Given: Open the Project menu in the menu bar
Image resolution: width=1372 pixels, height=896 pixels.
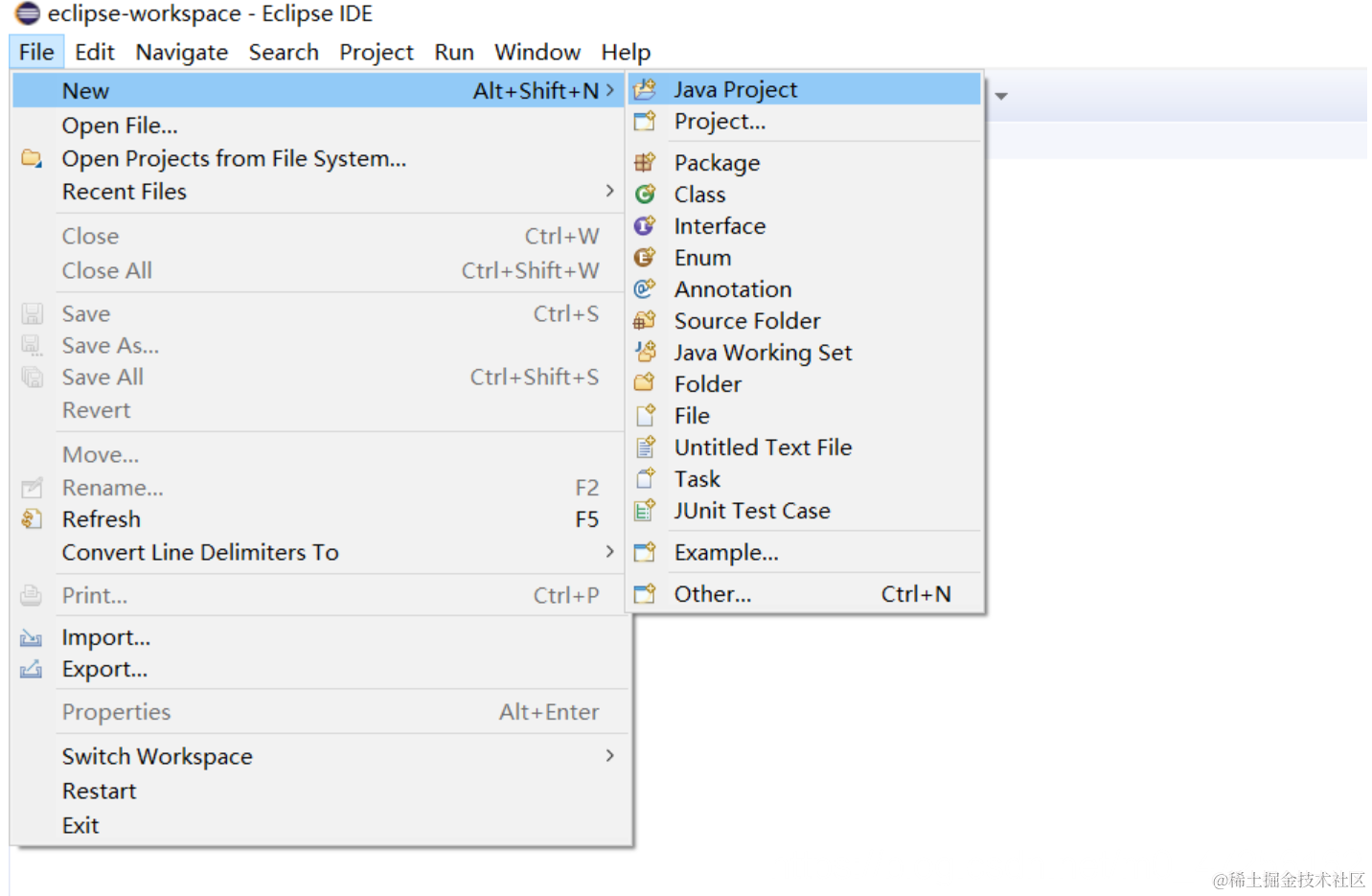Looking at the screenshot, I should click(377, 52).
